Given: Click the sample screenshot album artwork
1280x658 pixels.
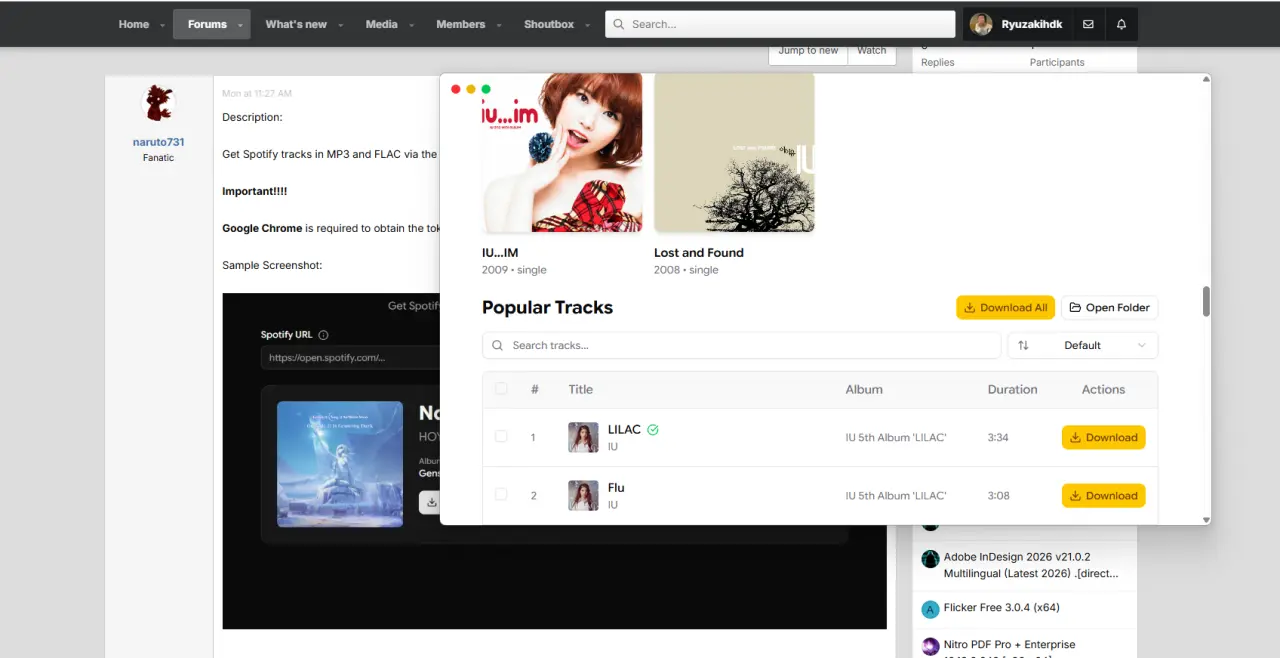Looking at the screenshot, I should (x=340, y=464).
